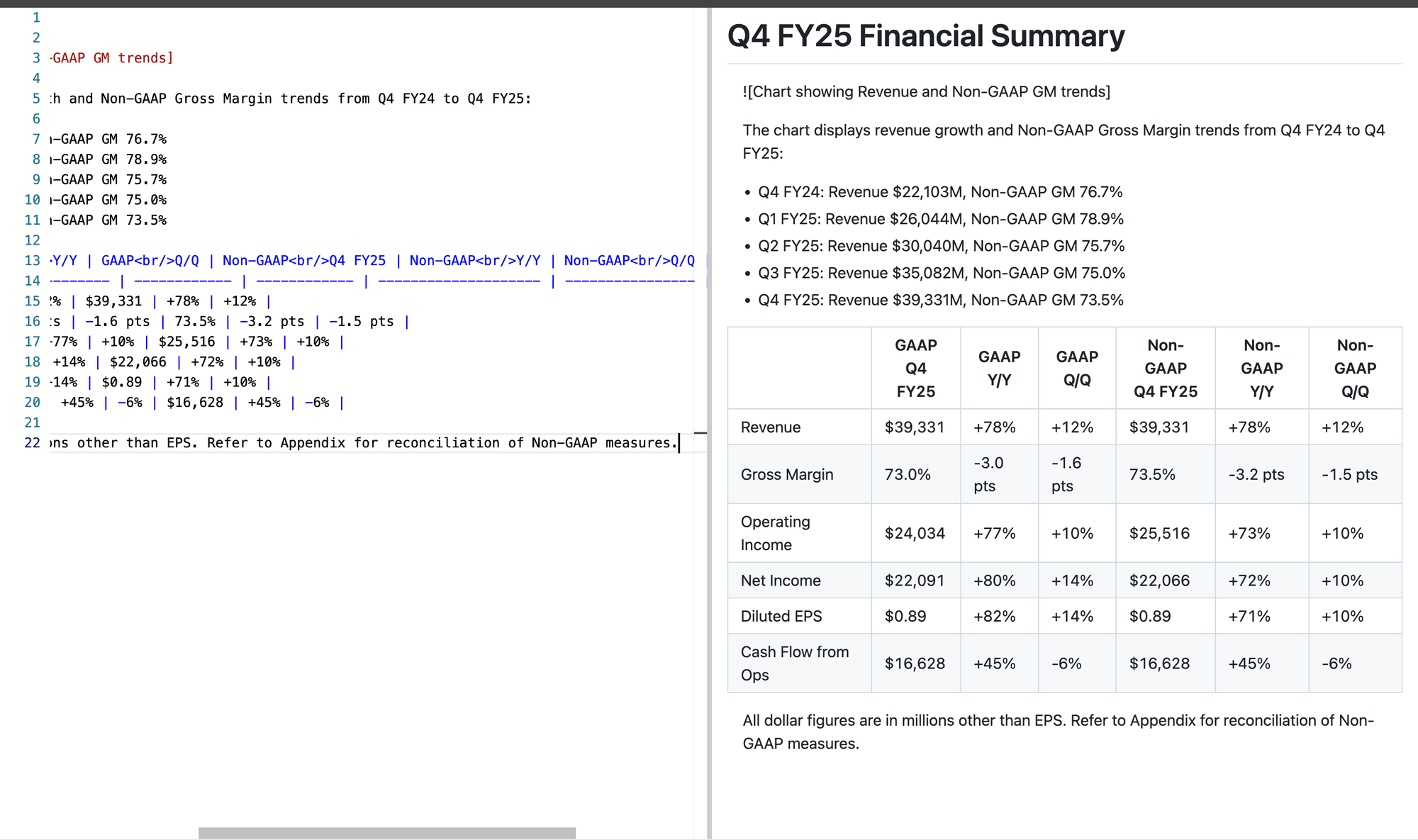Click line number 13 in the gutter

pyautogui.click(x=33, y=261)
